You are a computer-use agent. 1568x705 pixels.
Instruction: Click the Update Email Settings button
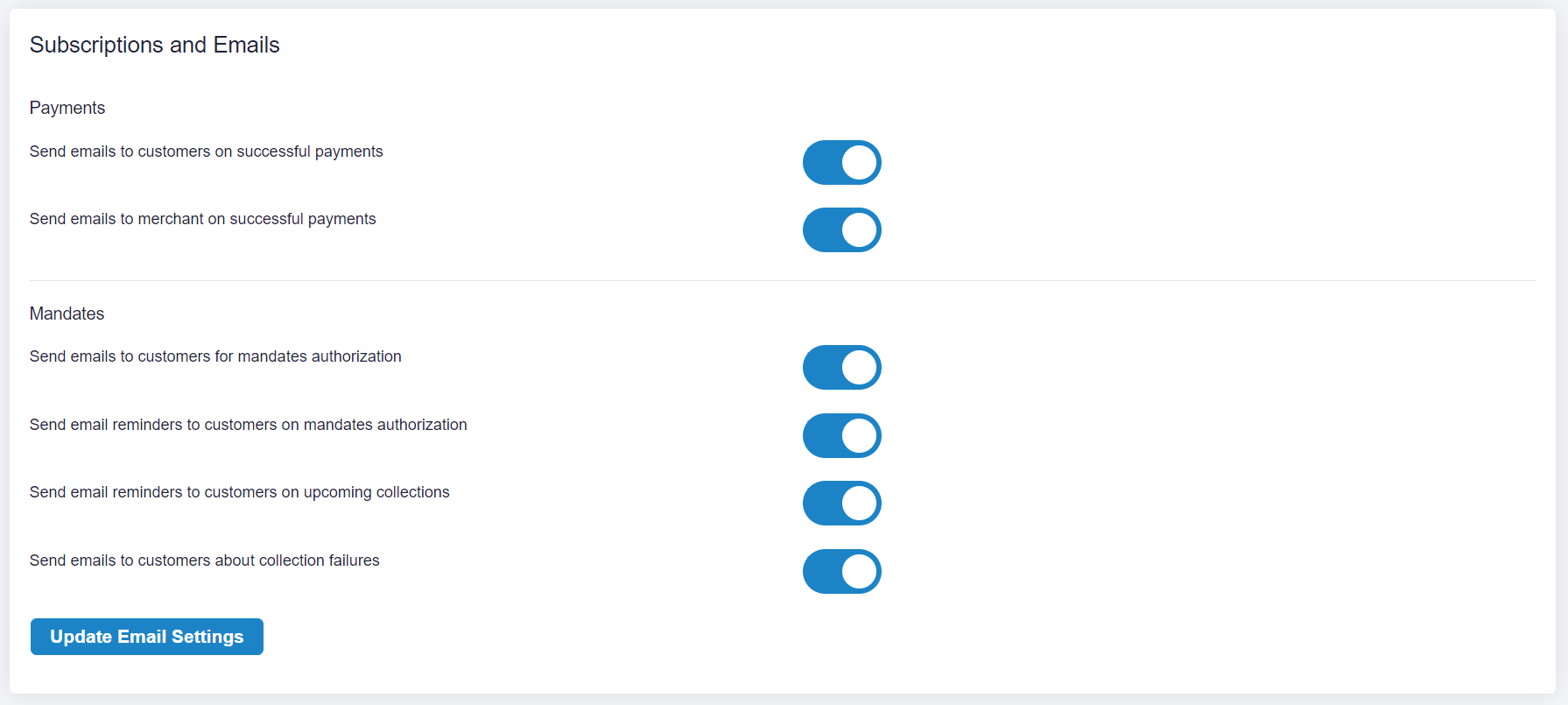point(146,637)
